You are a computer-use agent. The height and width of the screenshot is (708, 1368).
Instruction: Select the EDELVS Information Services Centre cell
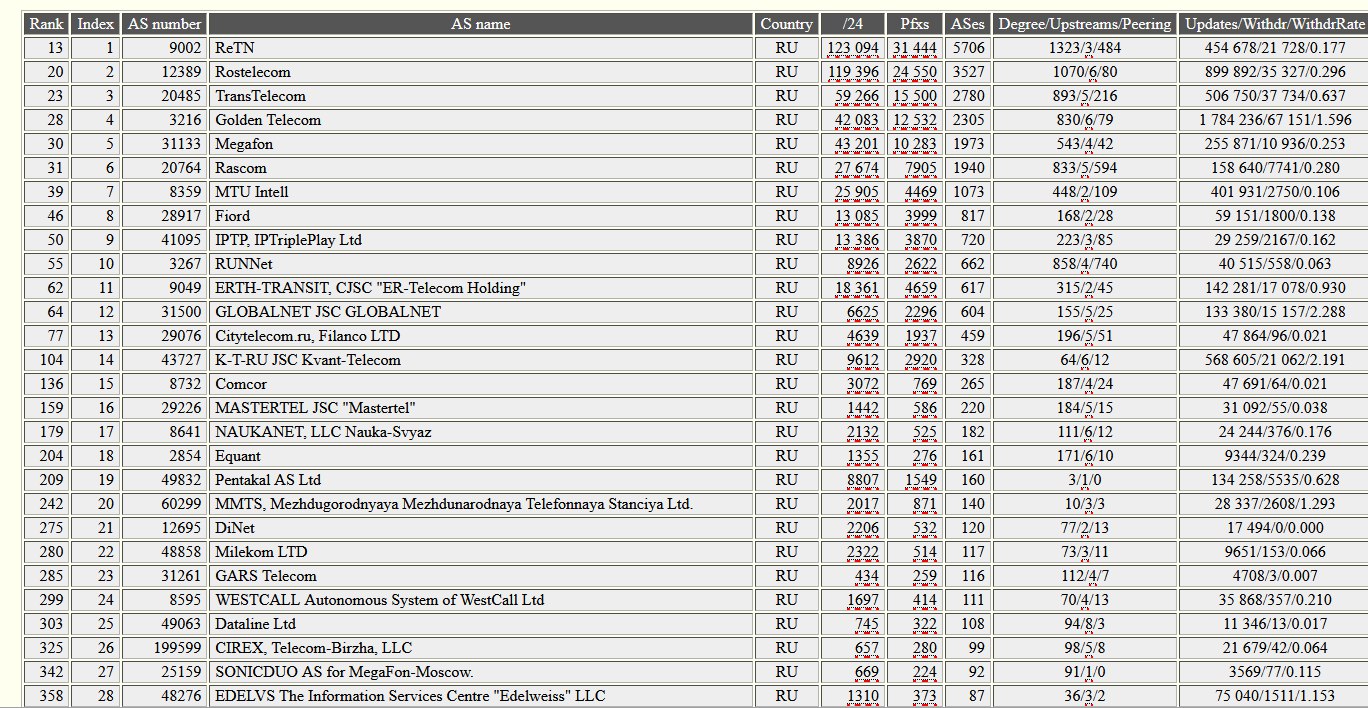click(x=481, y=696)
